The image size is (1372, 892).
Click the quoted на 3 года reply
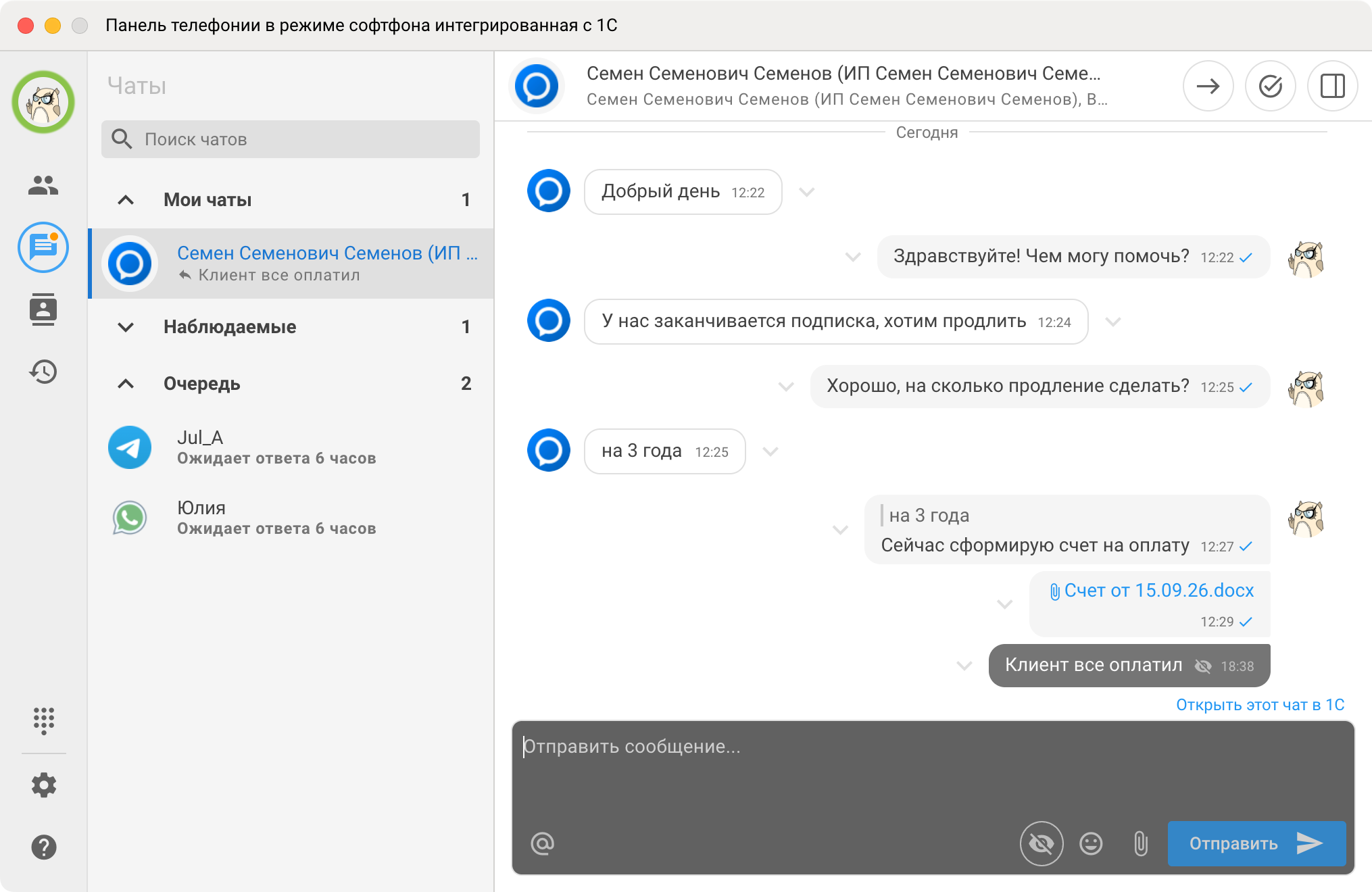pyautogui.click(x=925, y=516)
